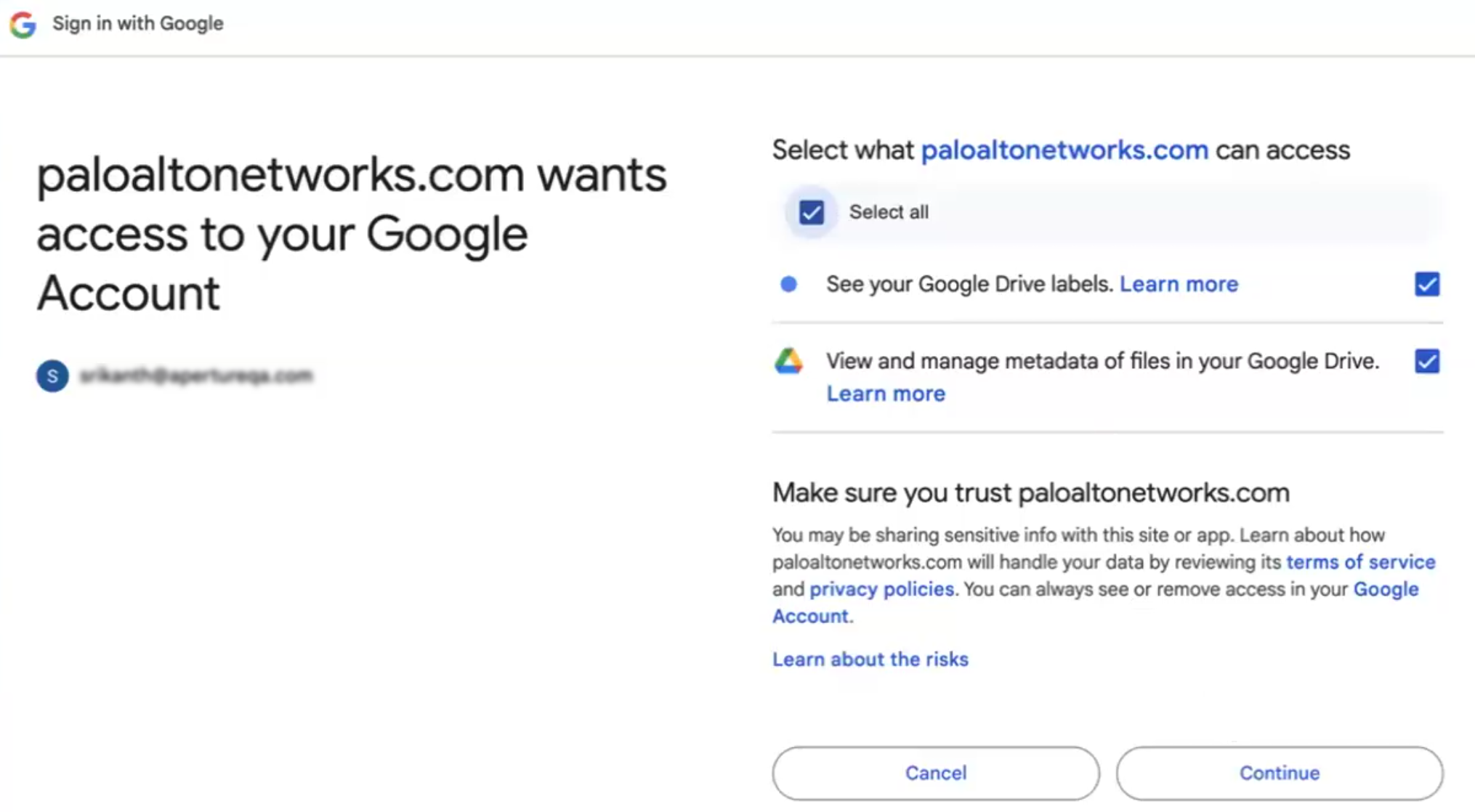1475x812 pixels.
Task: Open the privacy policies link
Action: click(881, 589)
